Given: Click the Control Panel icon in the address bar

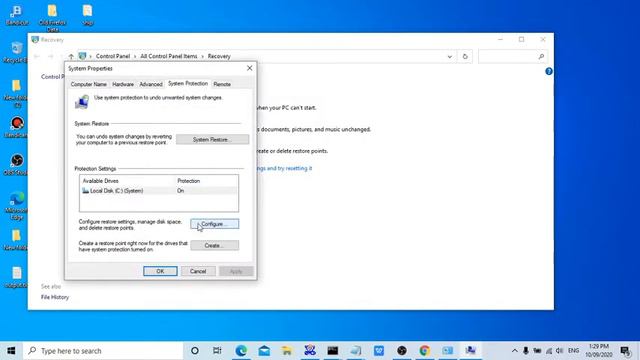Looking at the screenshot, I should [82, 56].
